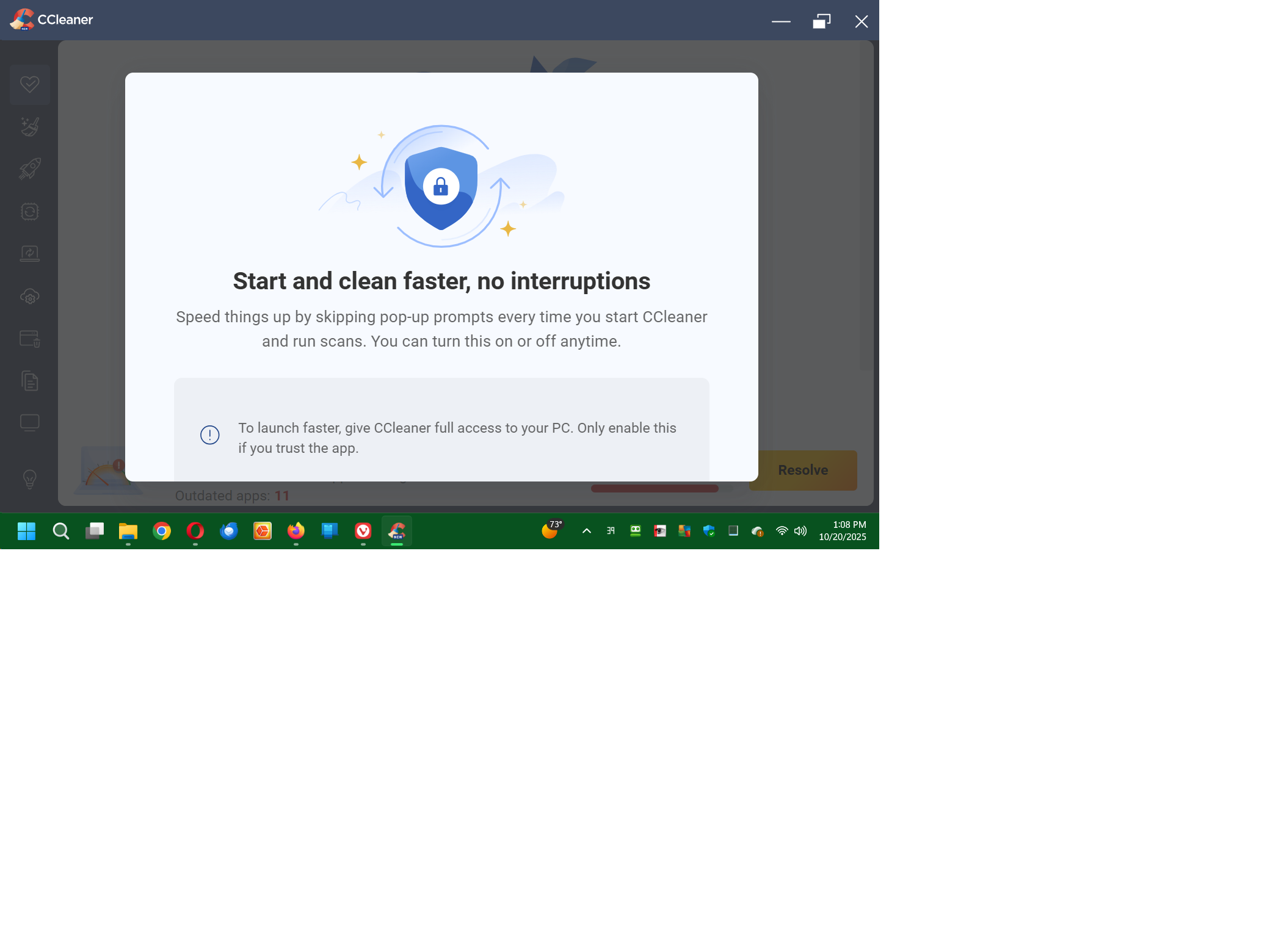Open Performance Optimizer rocket icon
Viewport: 1270px width, 952px height.
tap(29, 168)
